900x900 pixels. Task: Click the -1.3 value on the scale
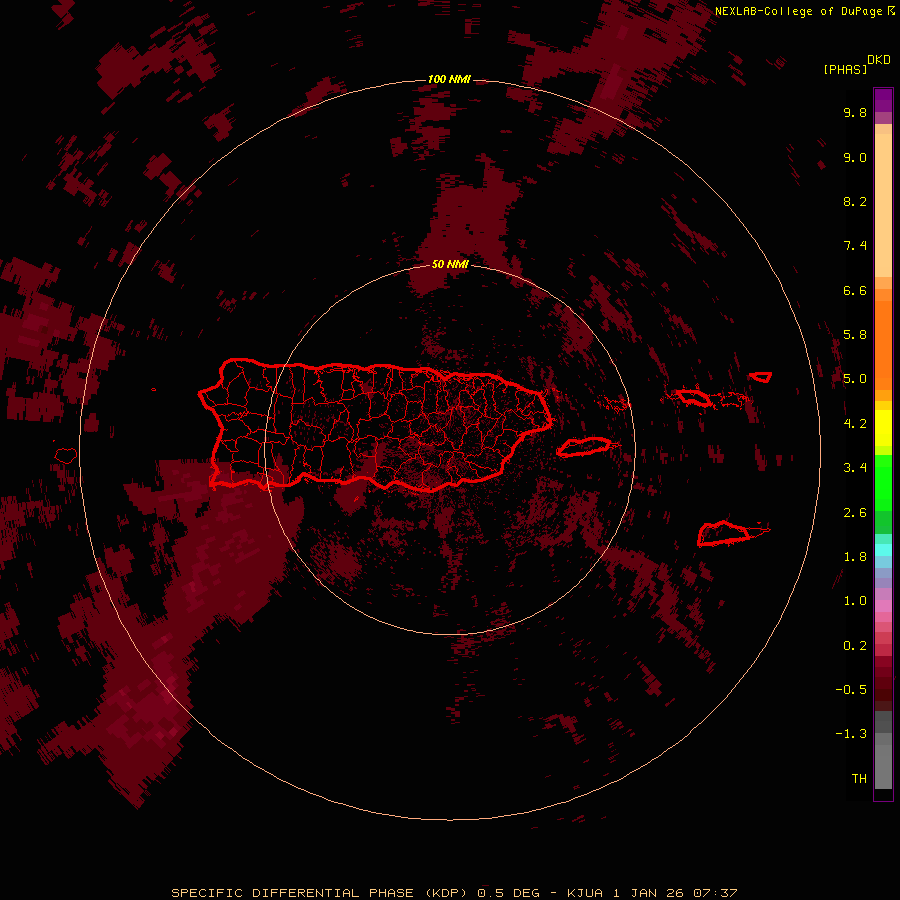point(851,734)
